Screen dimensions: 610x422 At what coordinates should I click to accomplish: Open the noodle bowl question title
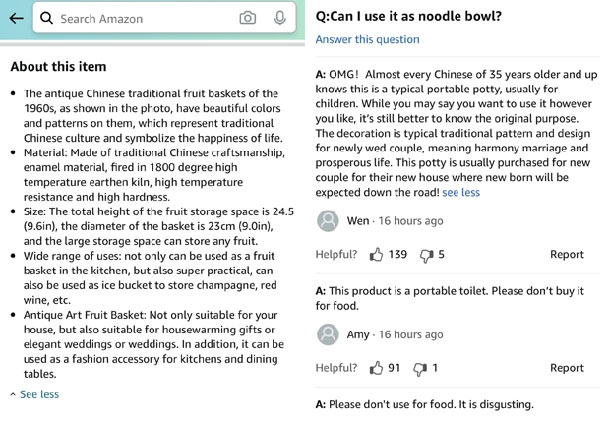point(408,16)
